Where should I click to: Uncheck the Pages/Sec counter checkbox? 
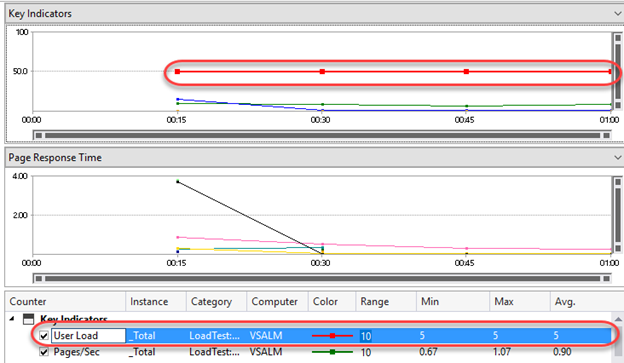44,352
